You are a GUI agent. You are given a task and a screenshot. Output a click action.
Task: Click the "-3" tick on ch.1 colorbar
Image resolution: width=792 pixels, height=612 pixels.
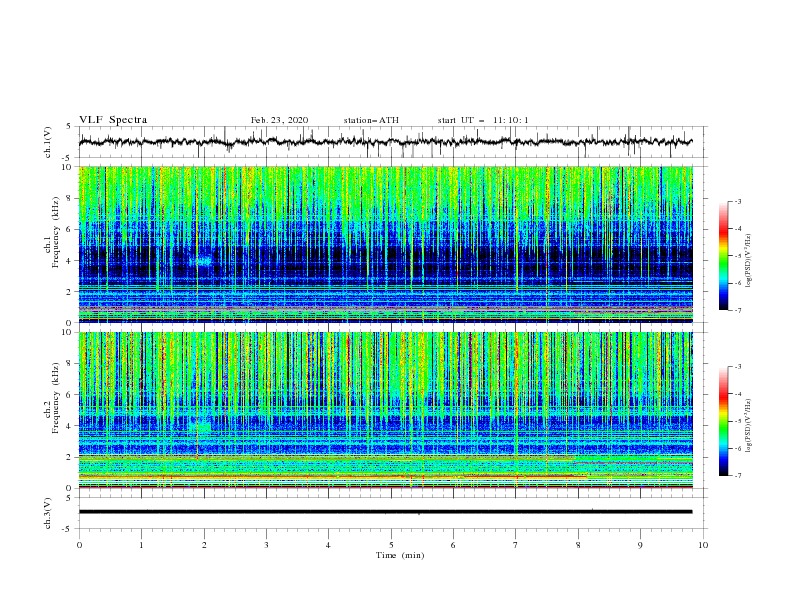click(737, 201)
